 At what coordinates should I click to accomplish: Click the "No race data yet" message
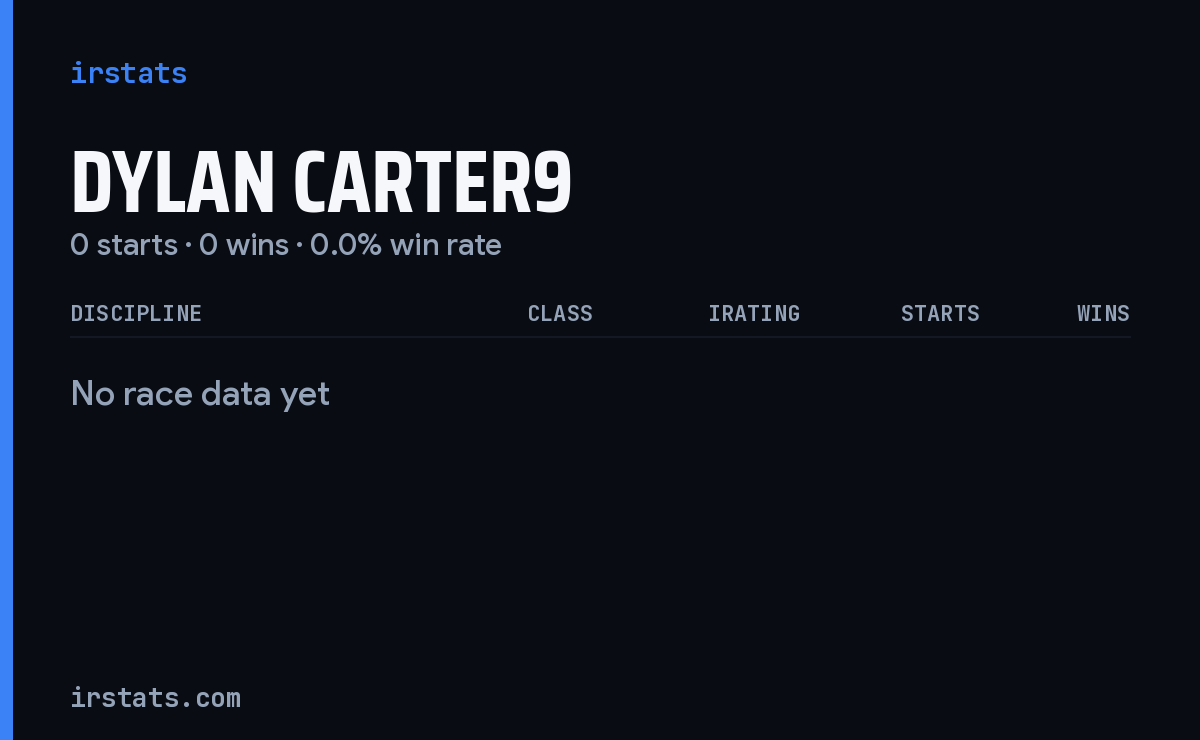pos(200,394)
